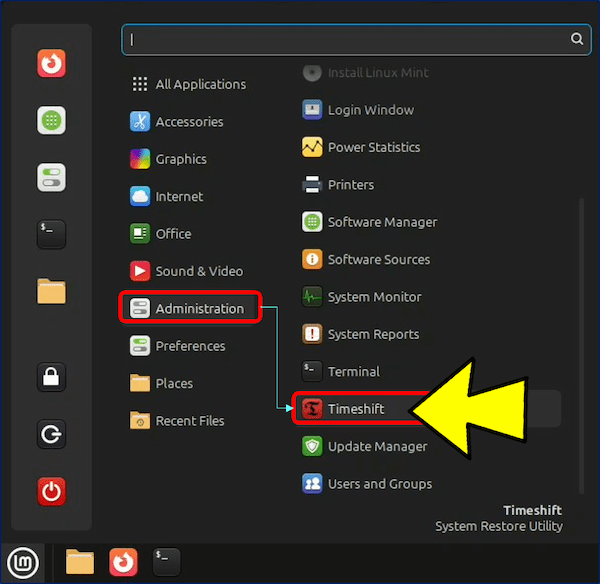Open System Reports
The height and width of the screenshot is (584, 600).
[361, 334]
